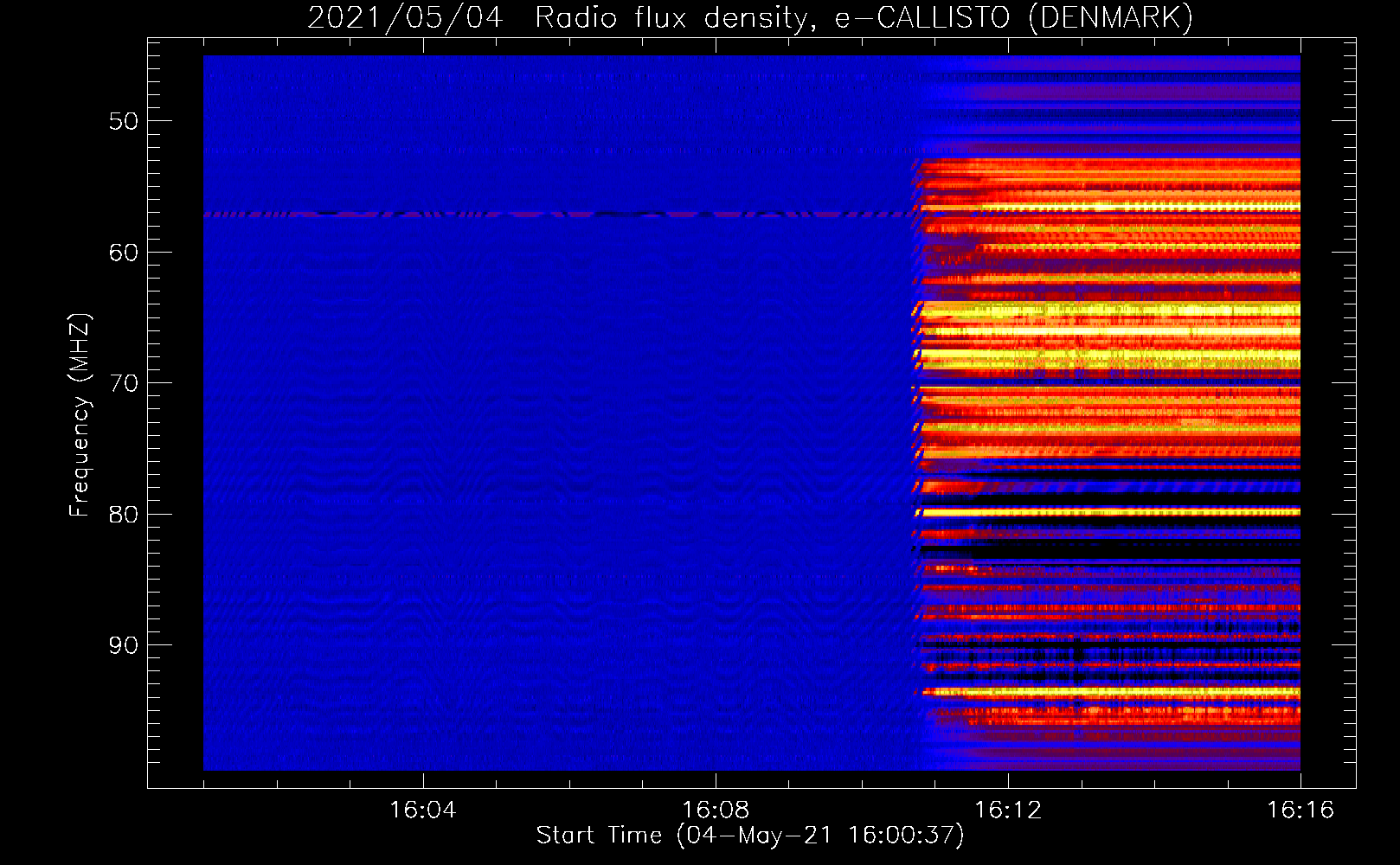This screenshot has width=1400, height=865.
Task: Click the 16:16 time axis label
Action: pyautogui.click(x=1300, y=811)
